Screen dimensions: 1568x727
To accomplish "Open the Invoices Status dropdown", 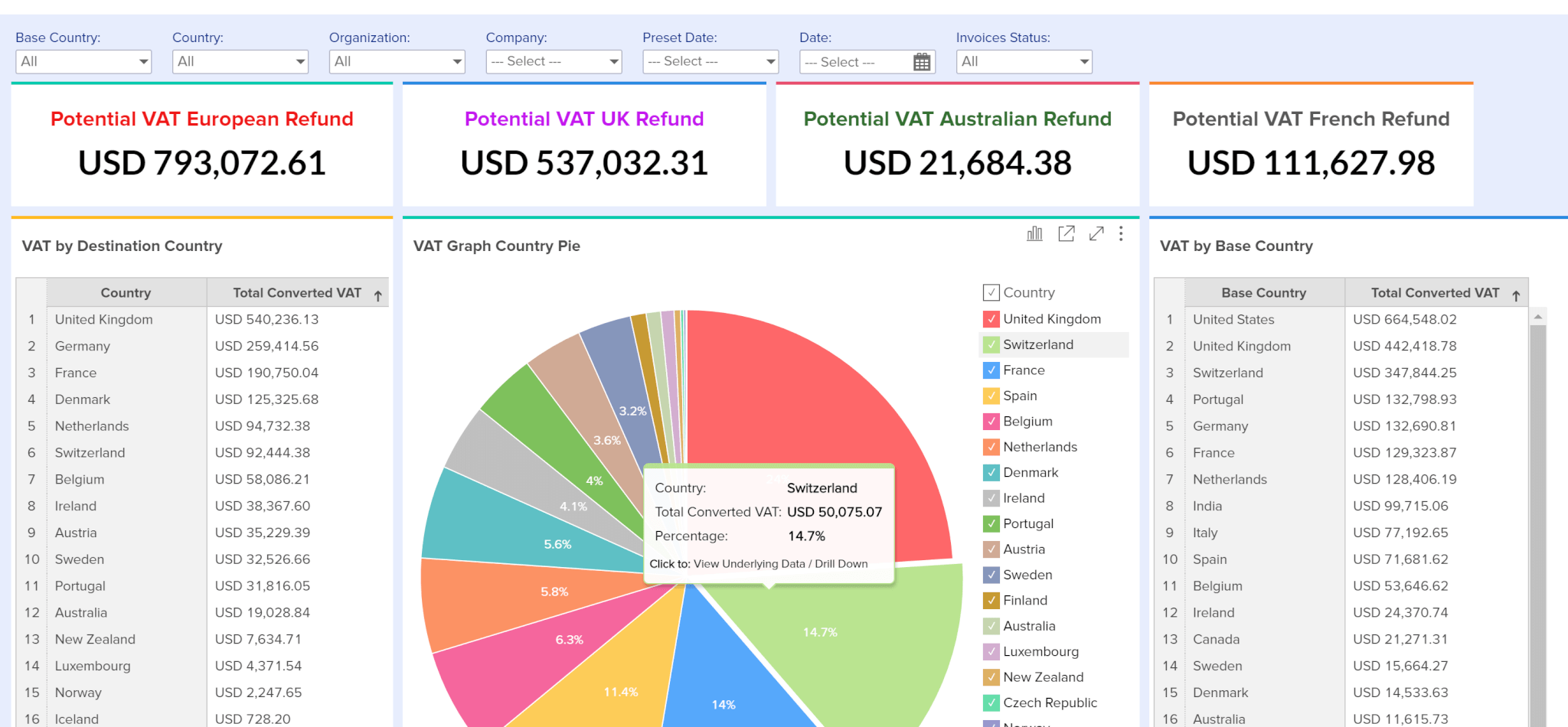I will tap(1024, 61).
